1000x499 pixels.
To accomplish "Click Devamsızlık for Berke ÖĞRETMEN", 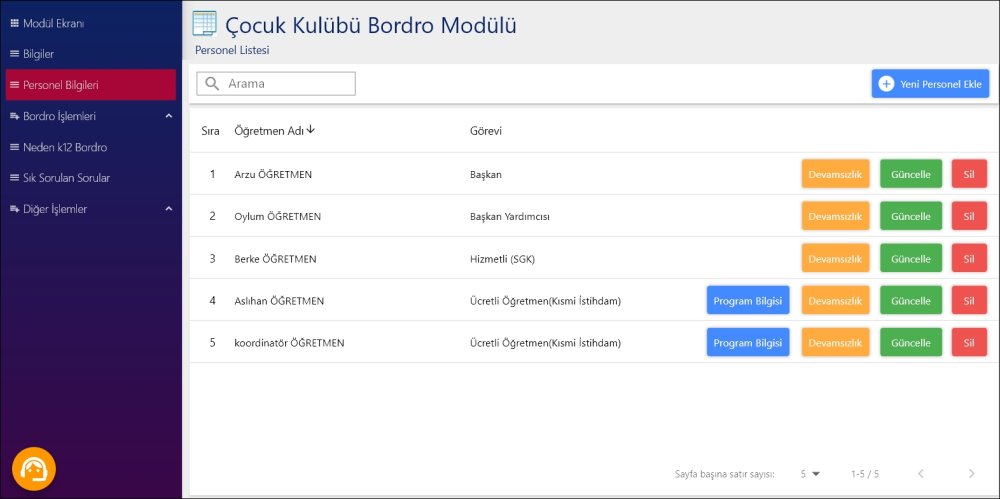I will (x=835, y=258).
